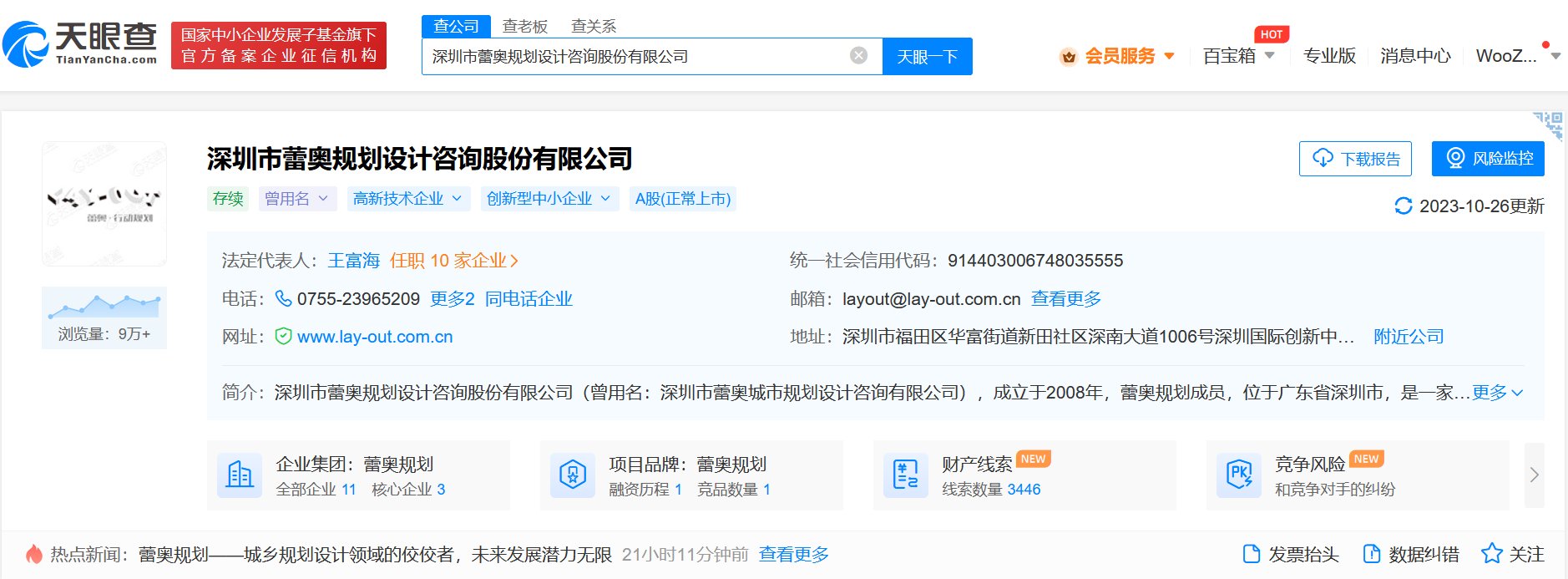This screenshot has width=1568, height=579.
Task: Switch to the 查公司 tab
Action: tap(456, 26)
